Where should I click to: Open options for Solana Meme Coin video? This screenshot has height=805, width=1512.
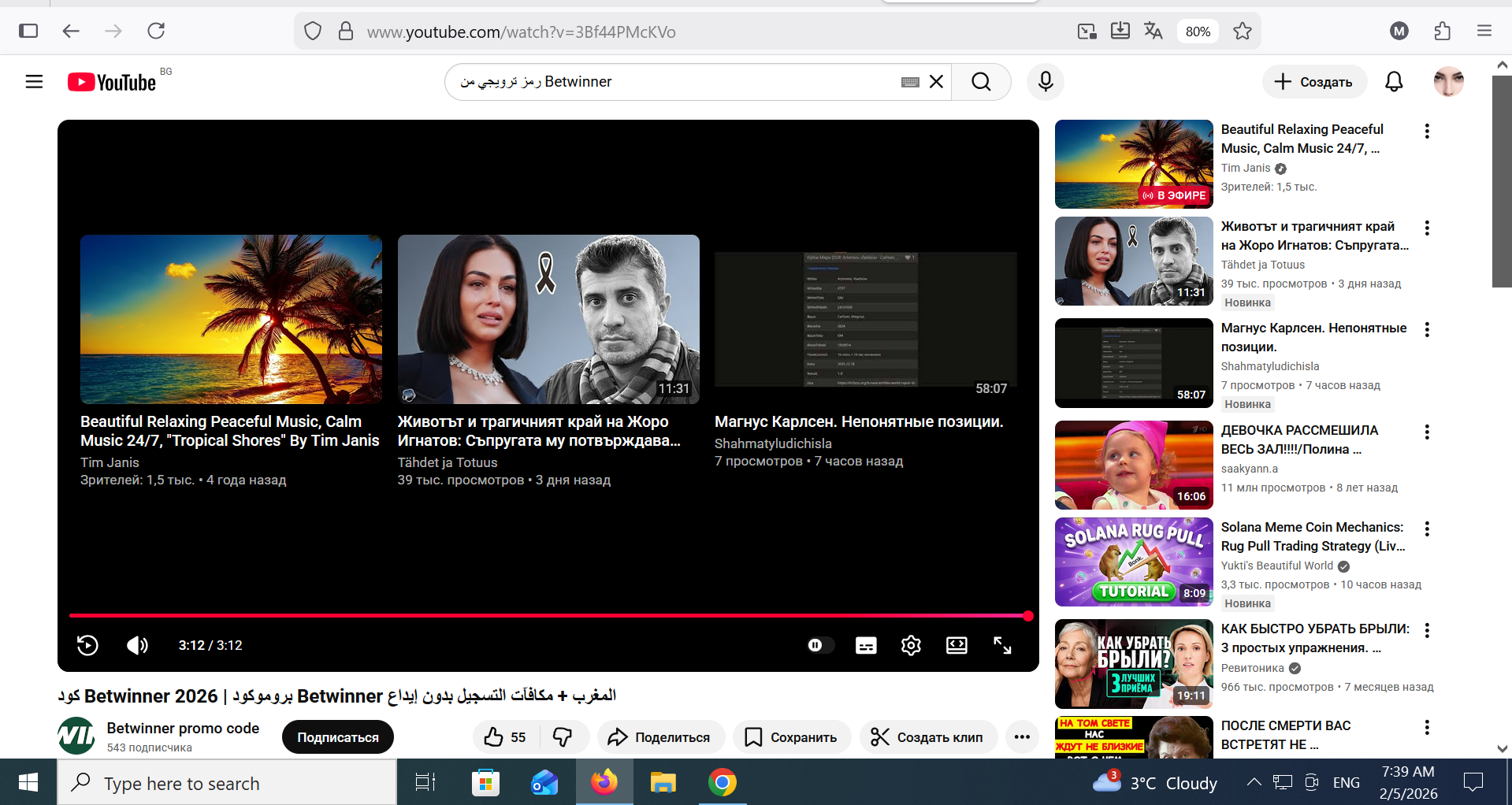[1427, 529]
